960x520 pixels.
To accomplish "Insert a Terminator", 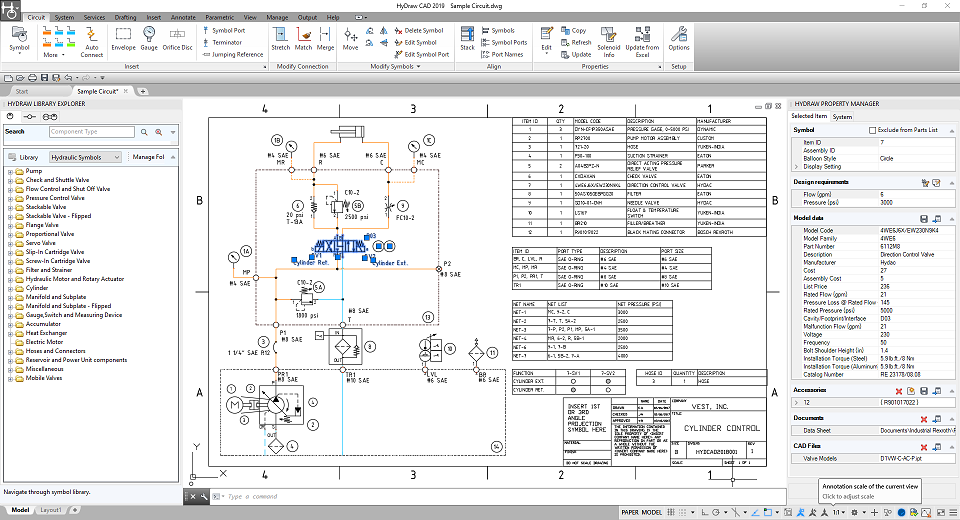I will coord(222,42).
